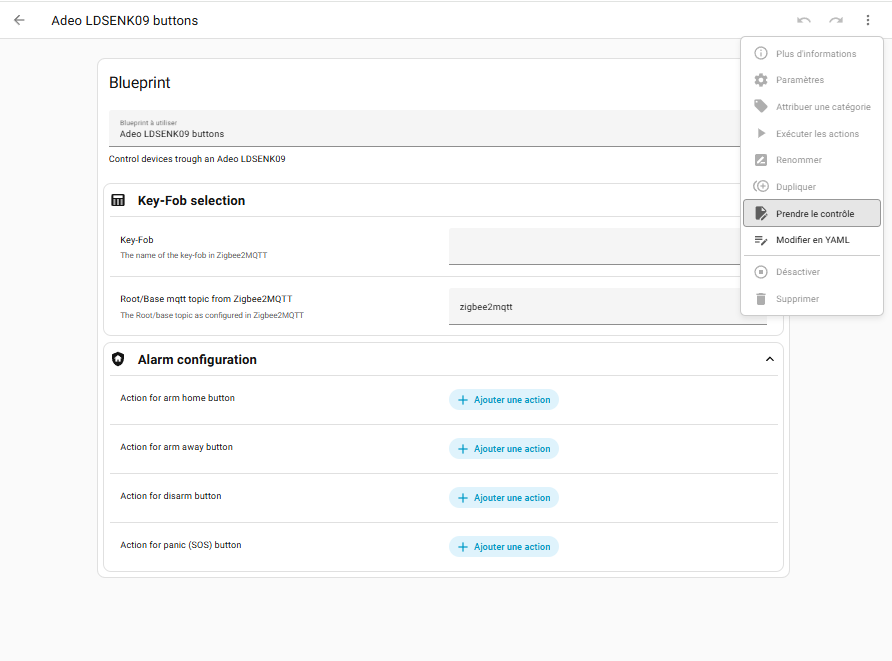Click the trash icon beside Supprimer
The width and height of the screenshot is (892, 661).
click(761, 298)
